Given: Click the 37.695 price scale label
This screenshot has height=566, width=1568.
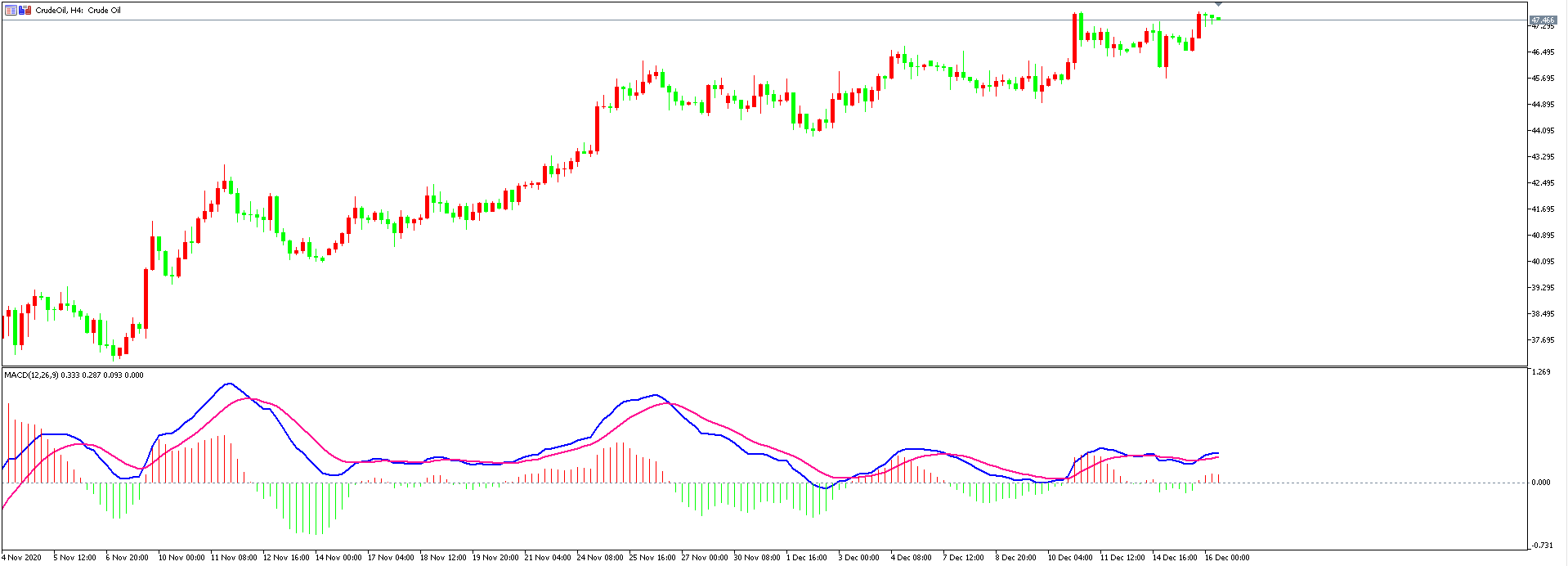Looking at the screenshot, I should [x=1543, y=340].
